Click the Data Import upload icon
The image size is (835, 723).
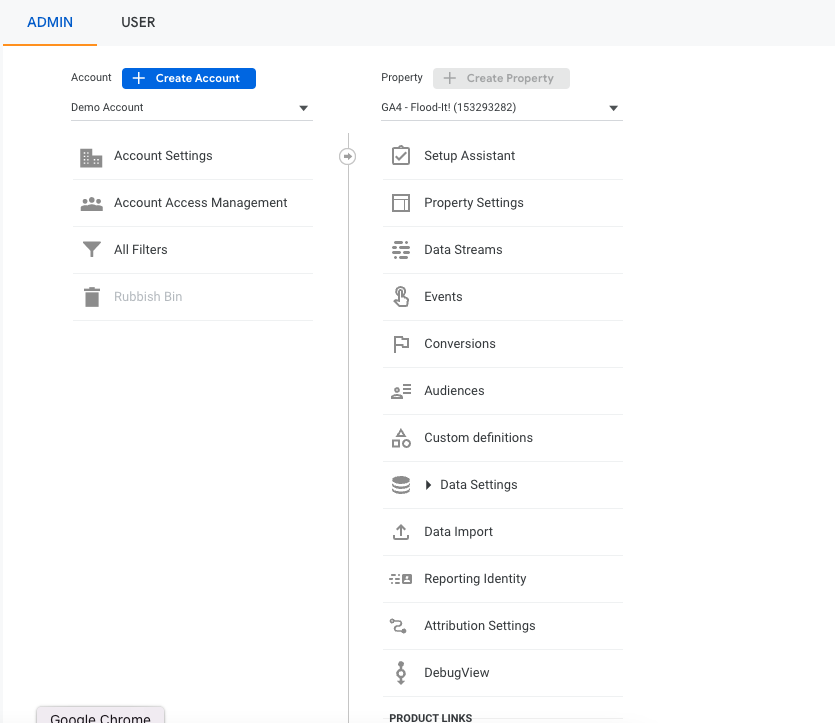(x=401, y=532)
